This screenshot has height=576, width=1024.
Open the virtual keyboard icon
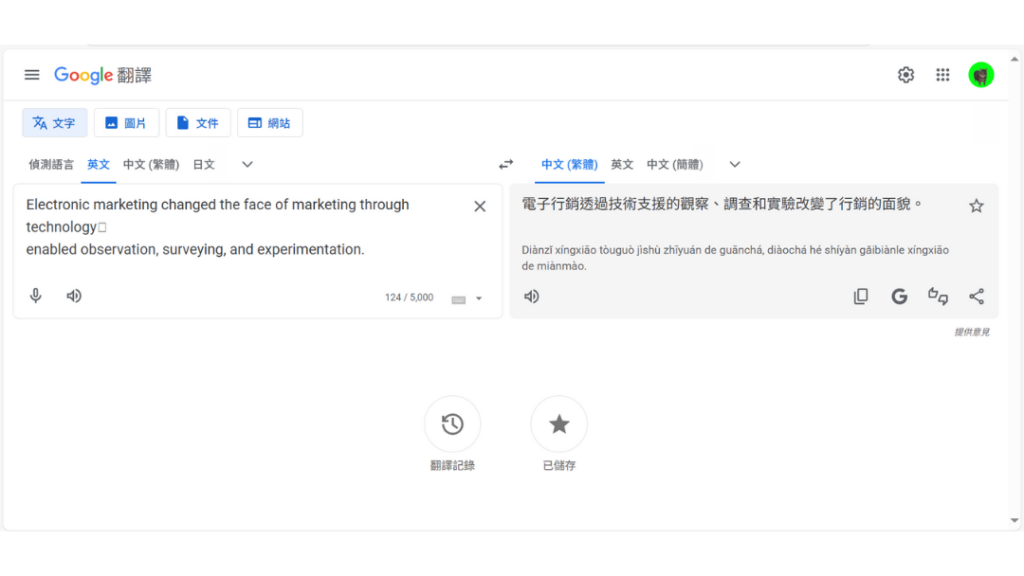click(458, 299)
